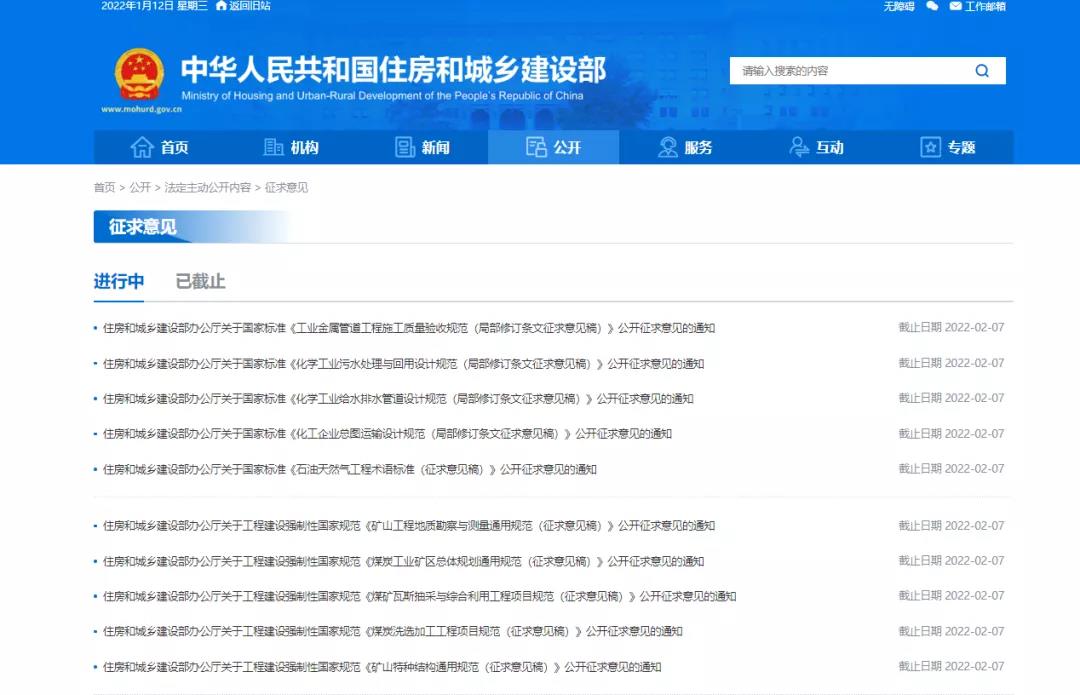This screenshot has height=695, width=1080.
Task: Click 法定主动公开内容 in breadcrumb
Action: pos(208,188)
